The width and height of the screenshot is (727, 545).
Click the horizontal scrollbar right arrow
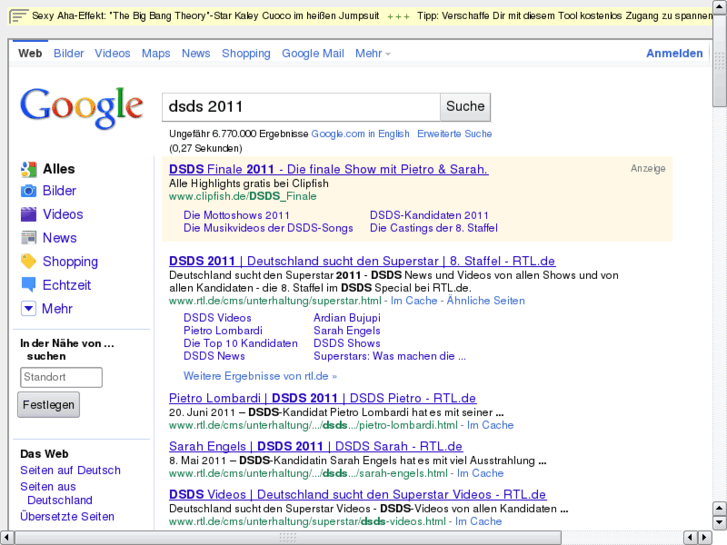(705, 538)
